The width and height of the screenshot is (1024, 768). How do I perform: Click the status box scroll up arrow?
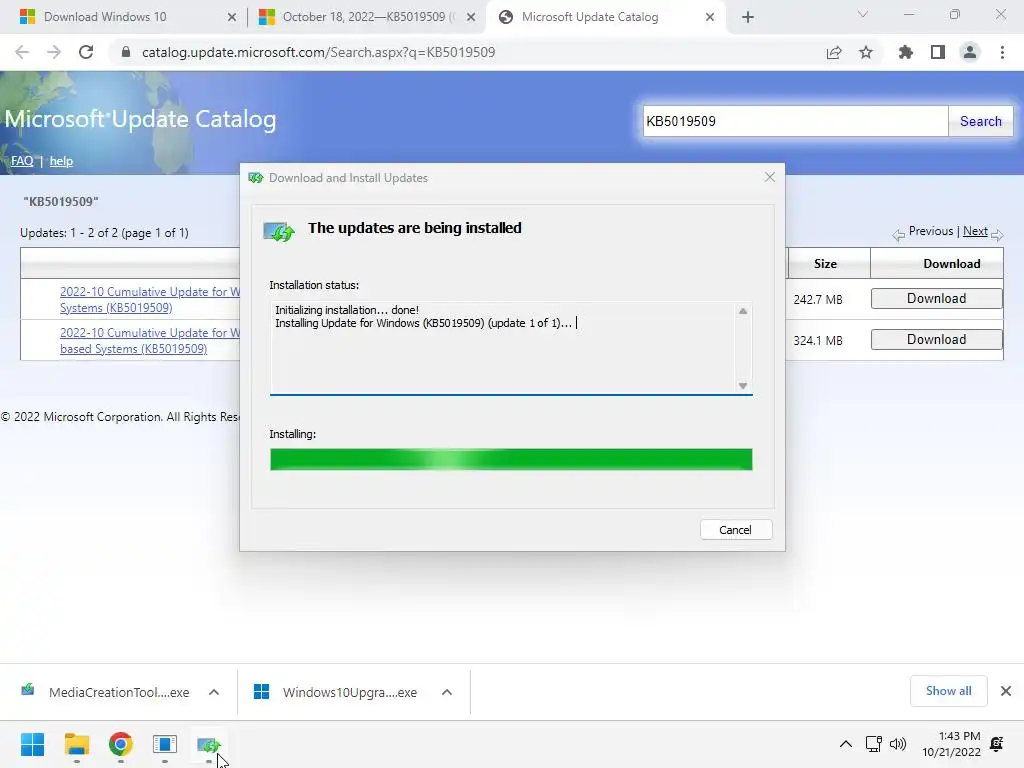click(x=743, y=311)
